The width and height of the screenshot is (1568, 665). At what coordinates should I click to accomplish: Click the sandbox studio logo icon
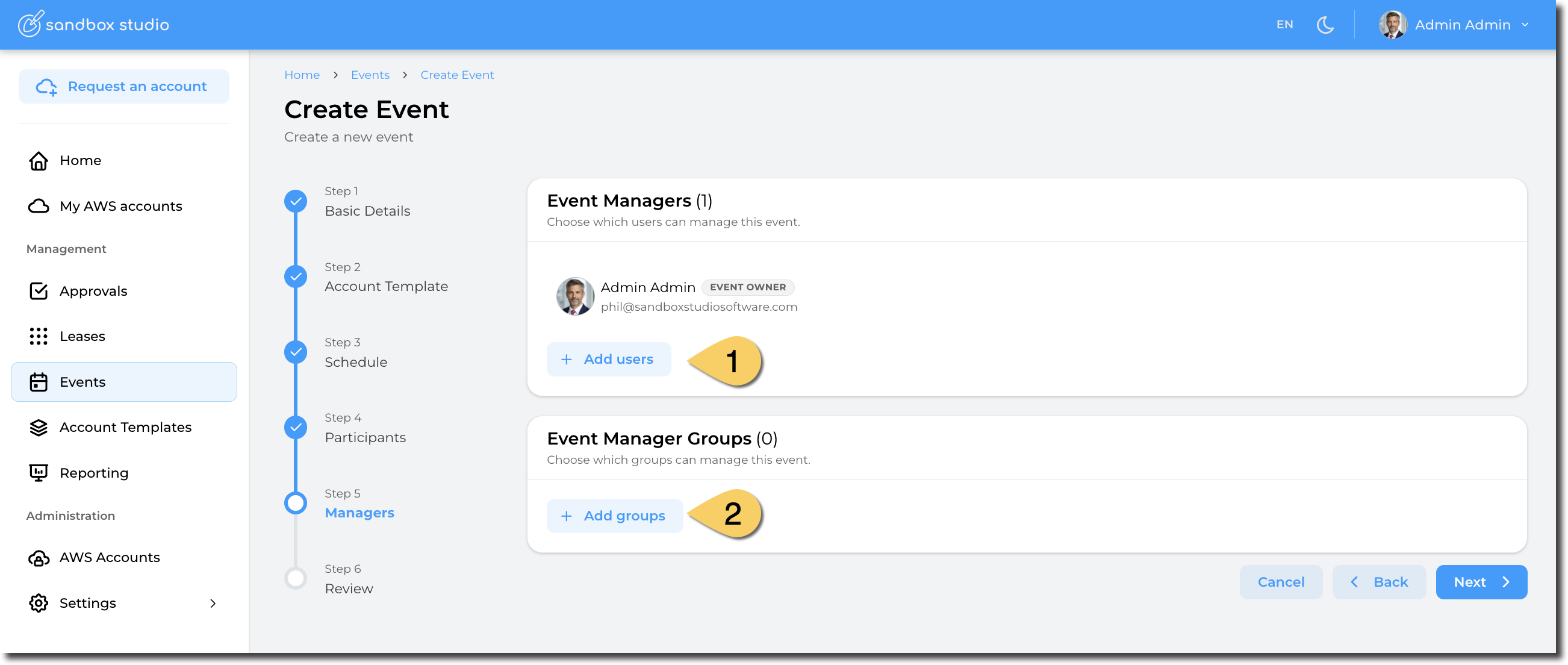tap(30, 24)
